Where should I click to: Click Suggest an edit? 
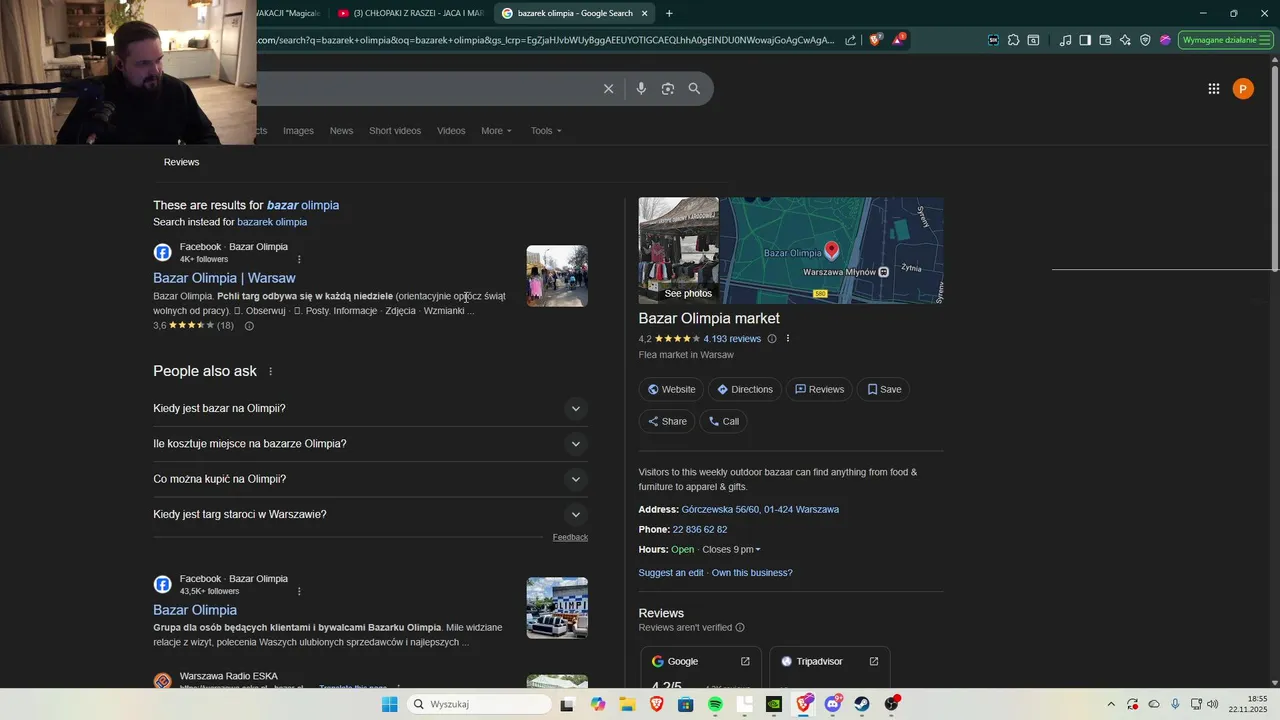[671, 573]
